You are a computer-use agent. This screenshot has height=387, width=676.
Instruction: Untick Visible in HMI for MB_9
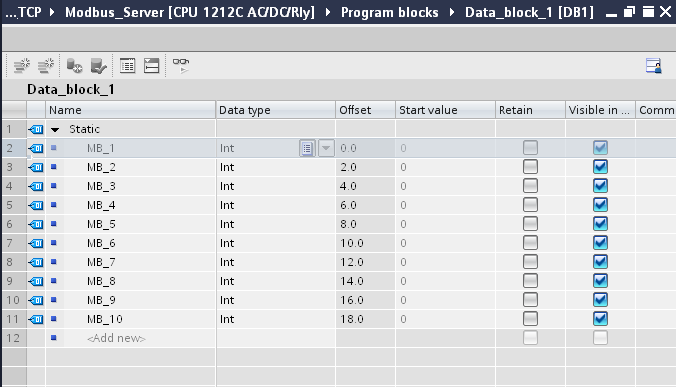click(600, 300)
